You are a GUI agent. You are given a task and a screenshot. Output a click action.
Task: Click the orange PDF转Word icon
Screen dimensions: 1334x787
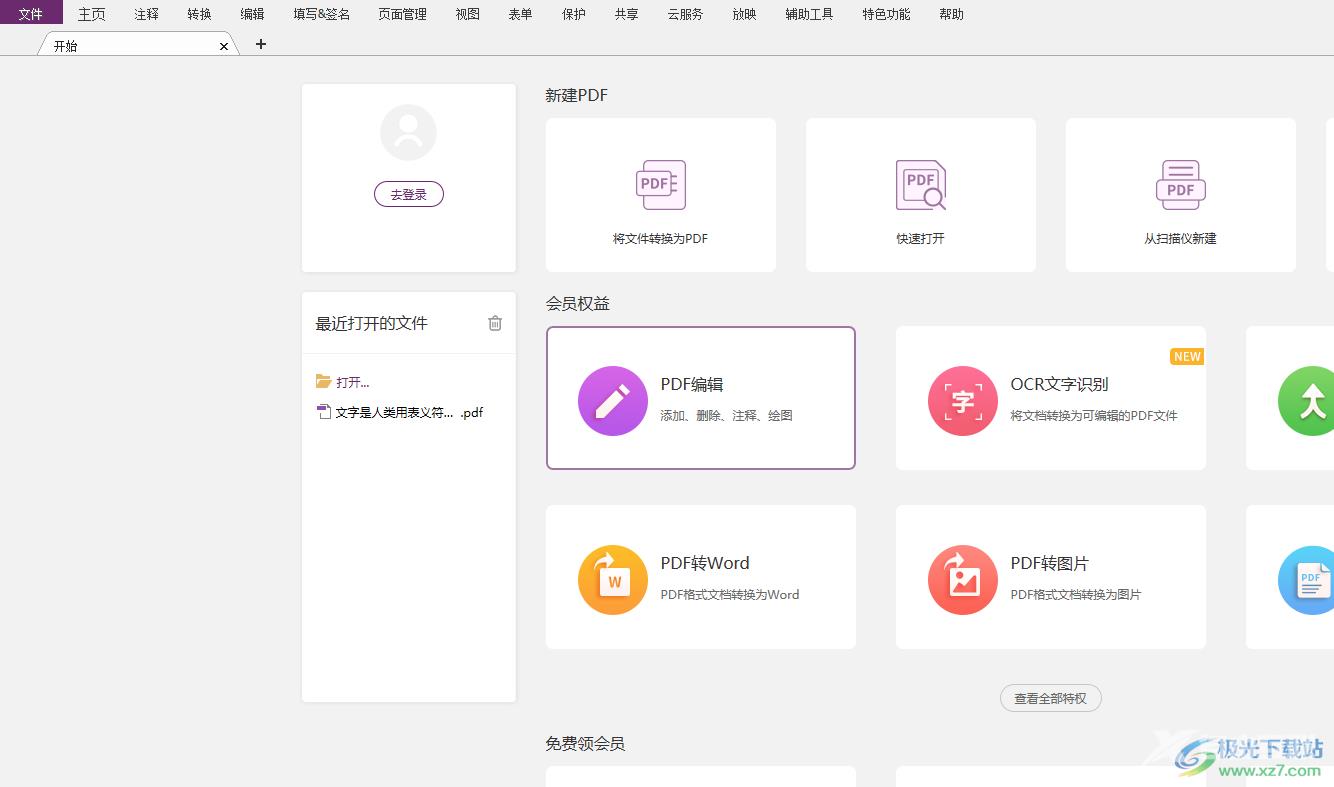point(613,580)
